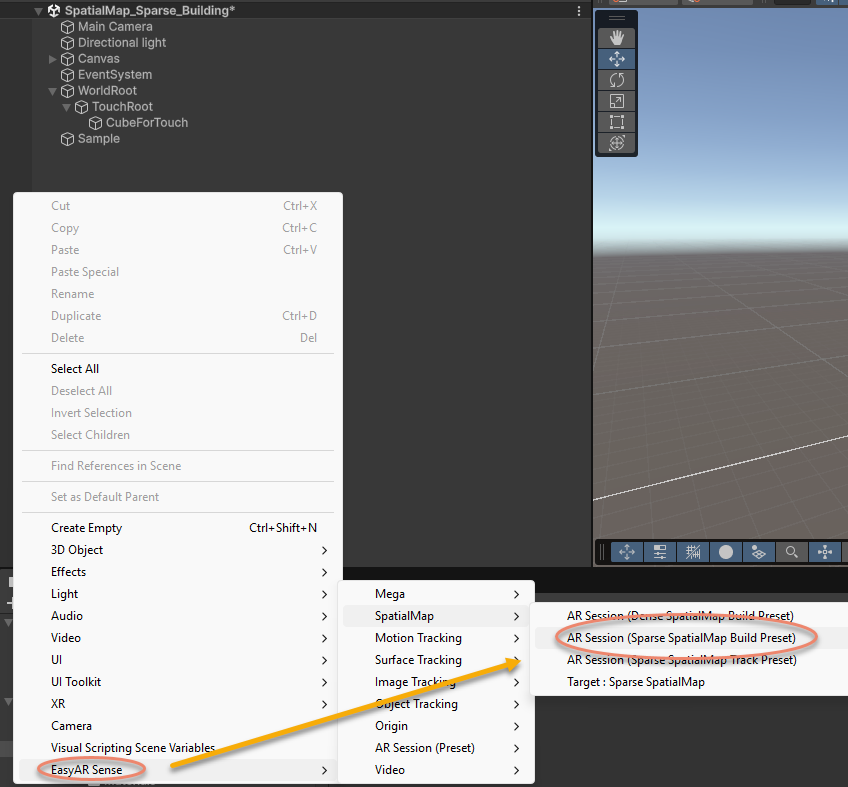Collapse the WorldRoot tree node
The width and height of the screenshot is (848, 787).
tap(53, 91)
